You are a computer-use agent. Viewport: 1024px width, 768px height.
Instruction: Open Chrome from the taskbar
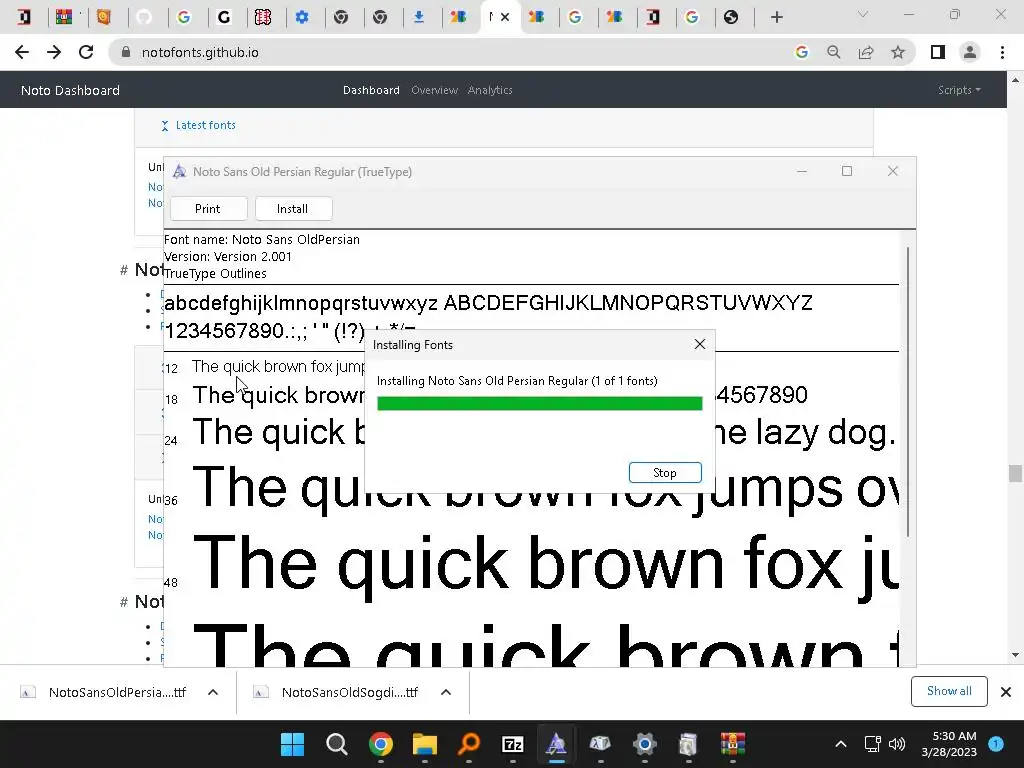click(381, 744)
